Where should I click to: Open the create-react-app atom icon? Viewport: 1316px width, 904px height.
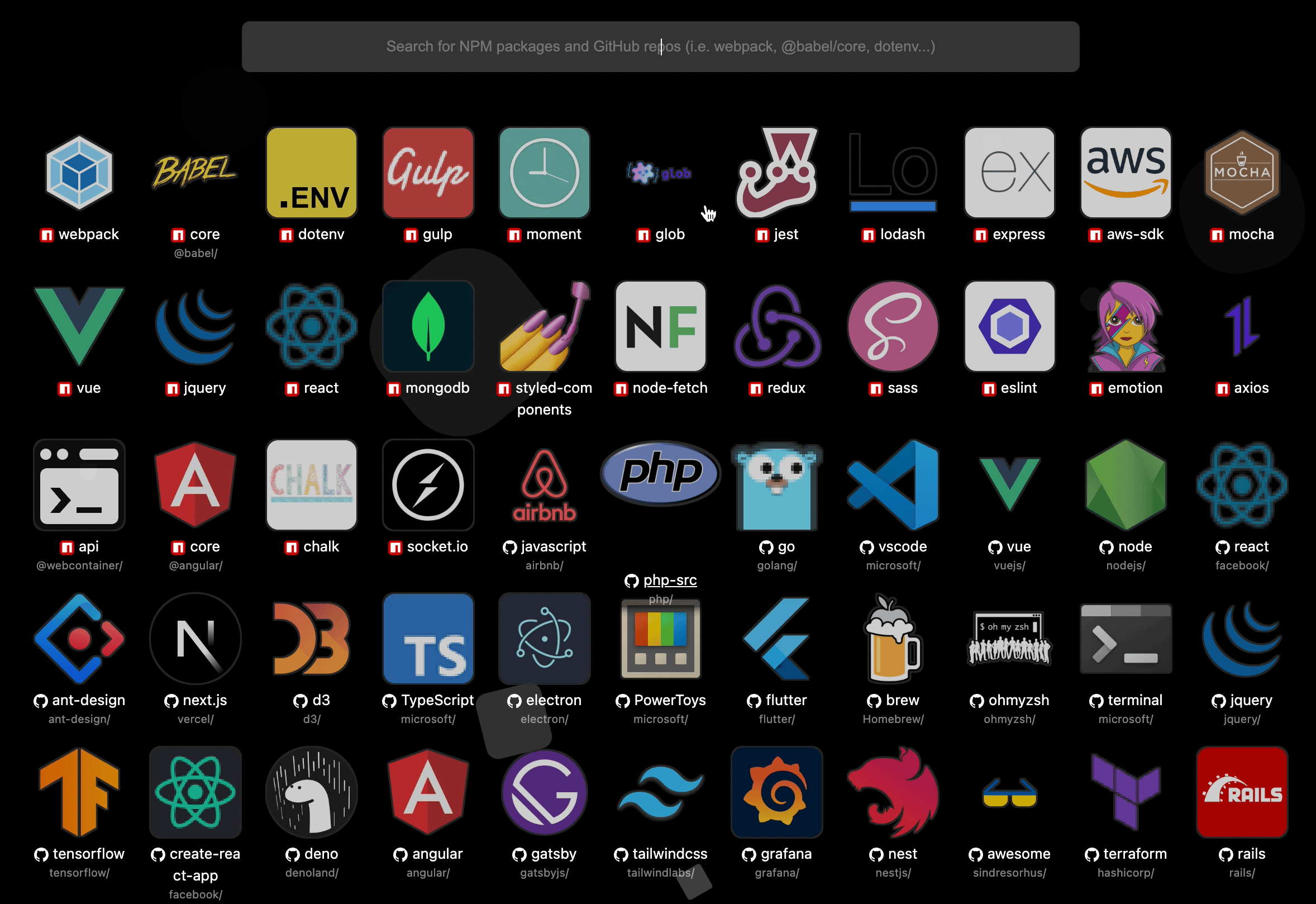point(196,792)
